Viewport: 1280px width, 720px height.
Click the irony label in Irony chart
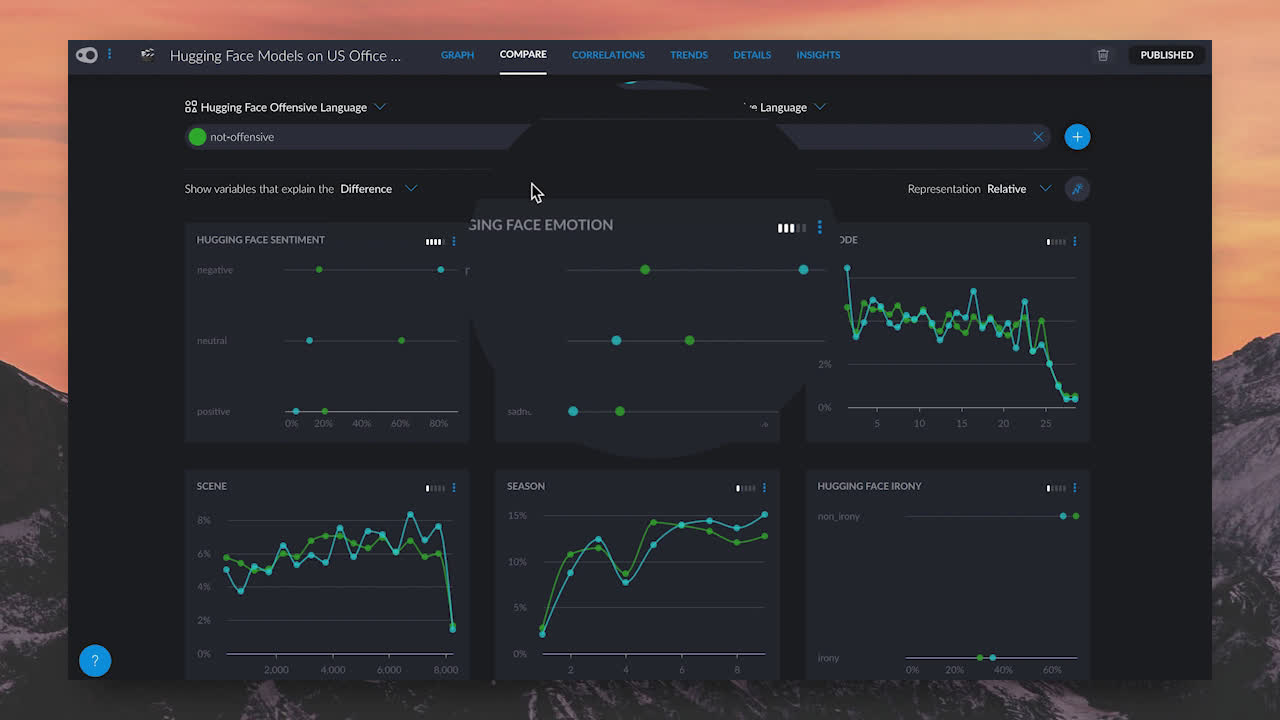click(828, 658)
